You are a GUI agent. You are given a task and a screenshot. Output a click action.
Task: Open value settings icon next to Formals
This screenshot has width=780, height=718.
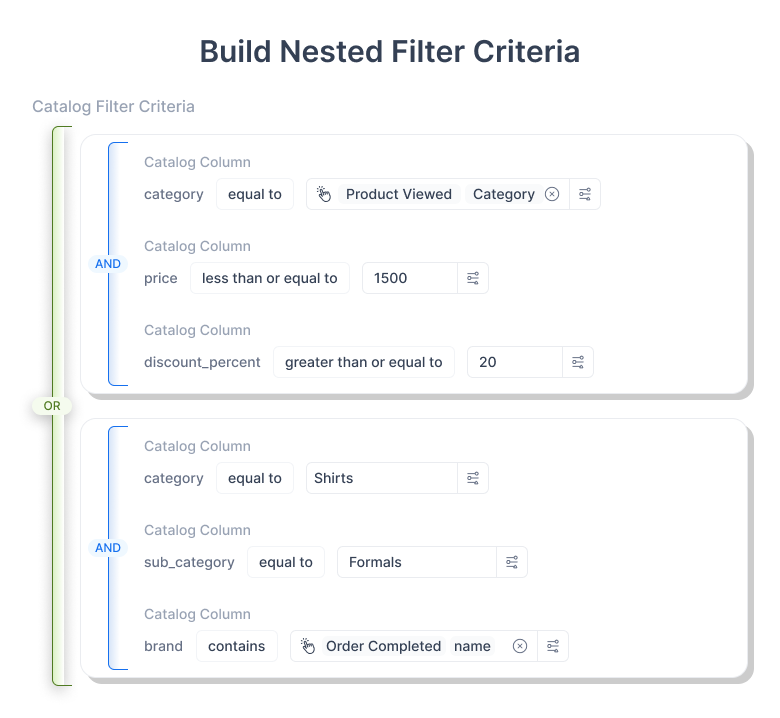pyautogui.click(x=512, y=562)
